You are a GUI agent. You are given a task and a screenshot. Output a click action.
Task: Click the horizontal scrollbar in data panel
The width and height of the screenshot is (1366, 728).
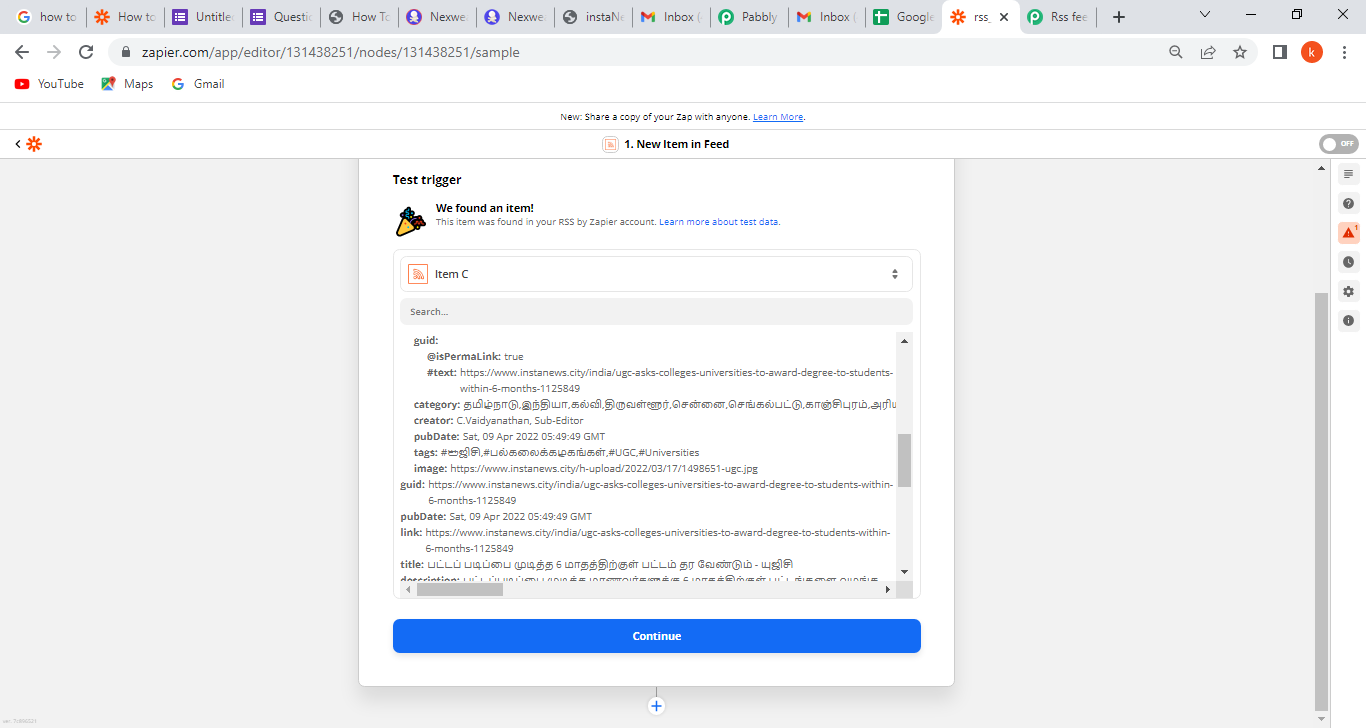pyautogui.click(x=460, y=590)
